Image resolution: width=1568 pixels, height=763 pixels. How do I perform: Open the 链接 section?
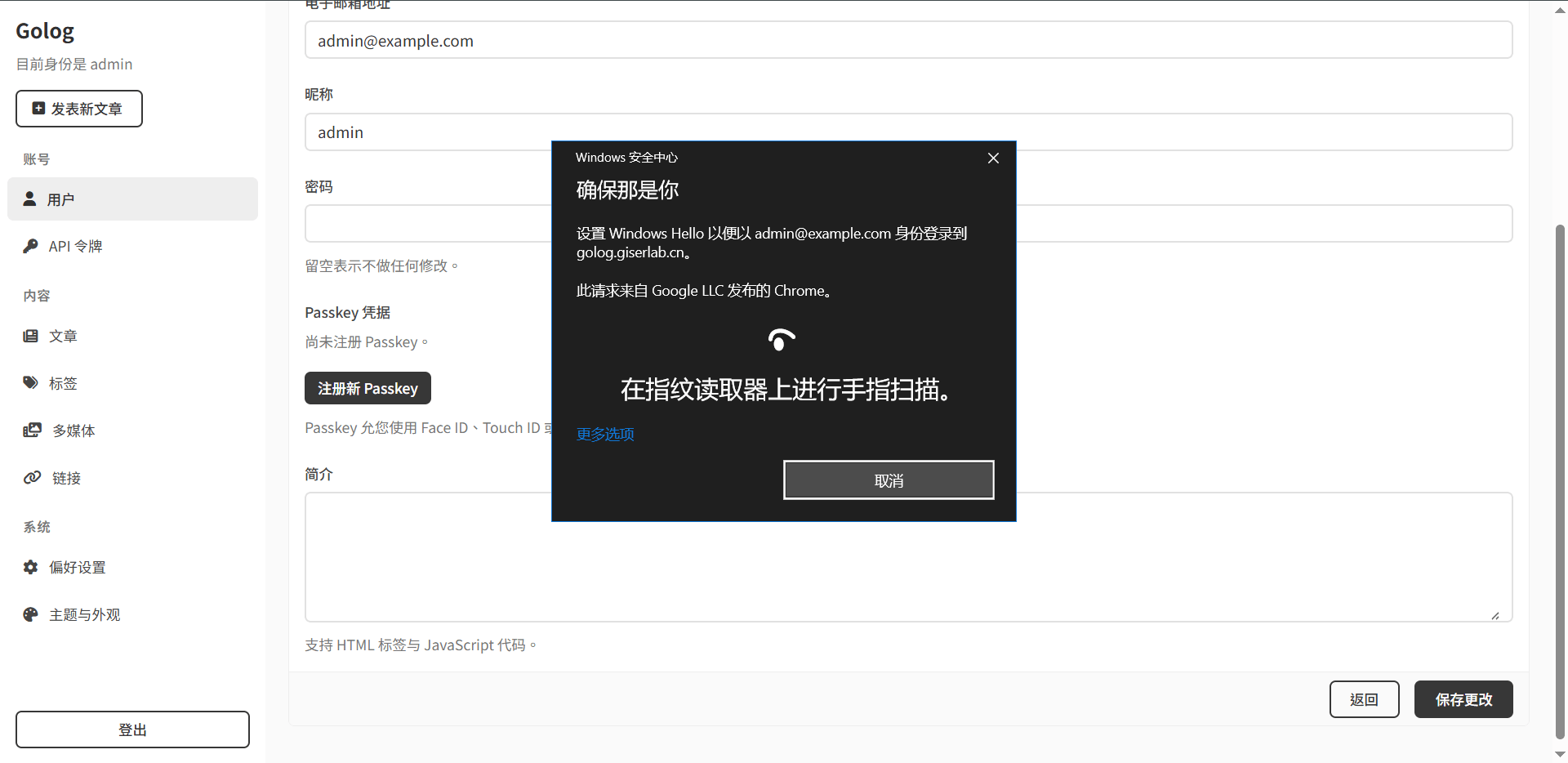(132, 478)
